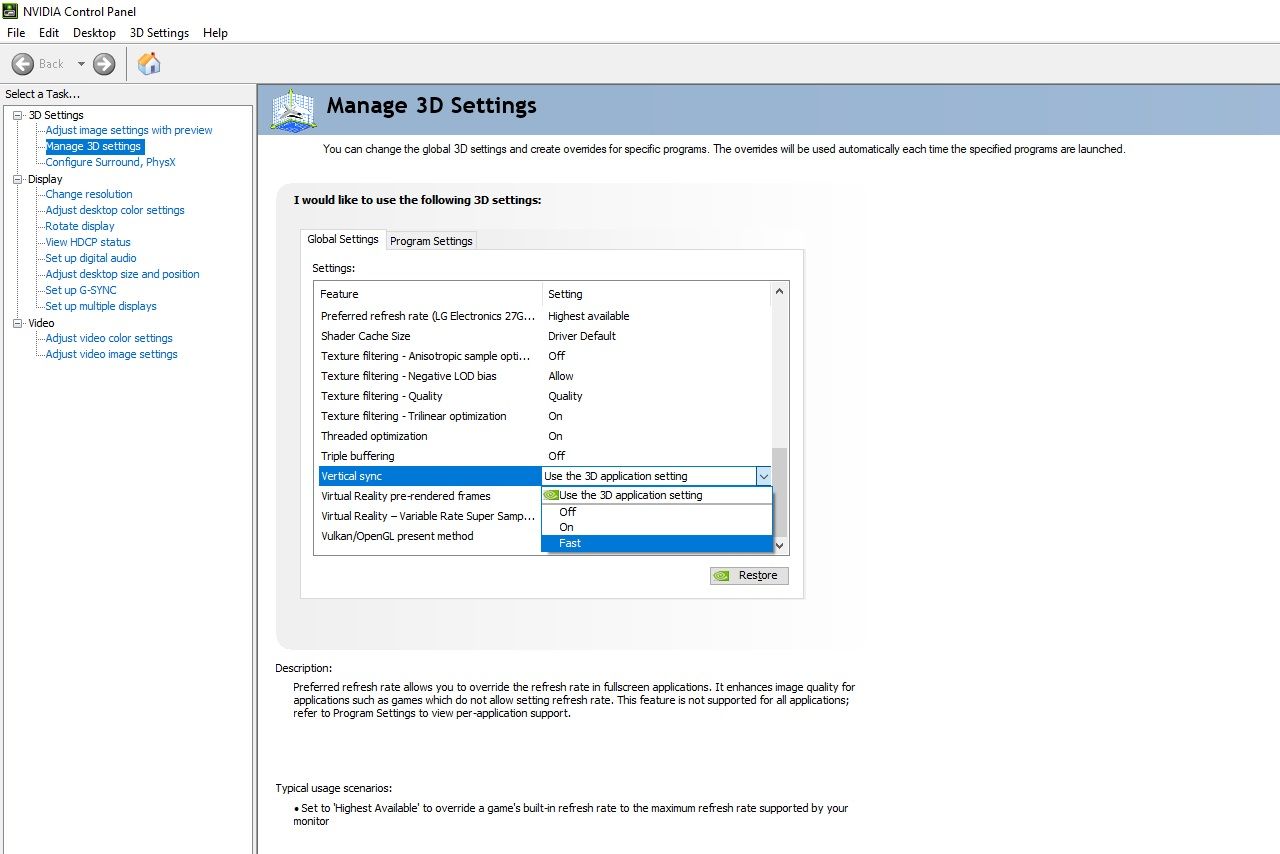Select Virtual Reality Variable Rate Super Sampling
The width and height of the screenshot is (1280, 854).
[429, 516]
